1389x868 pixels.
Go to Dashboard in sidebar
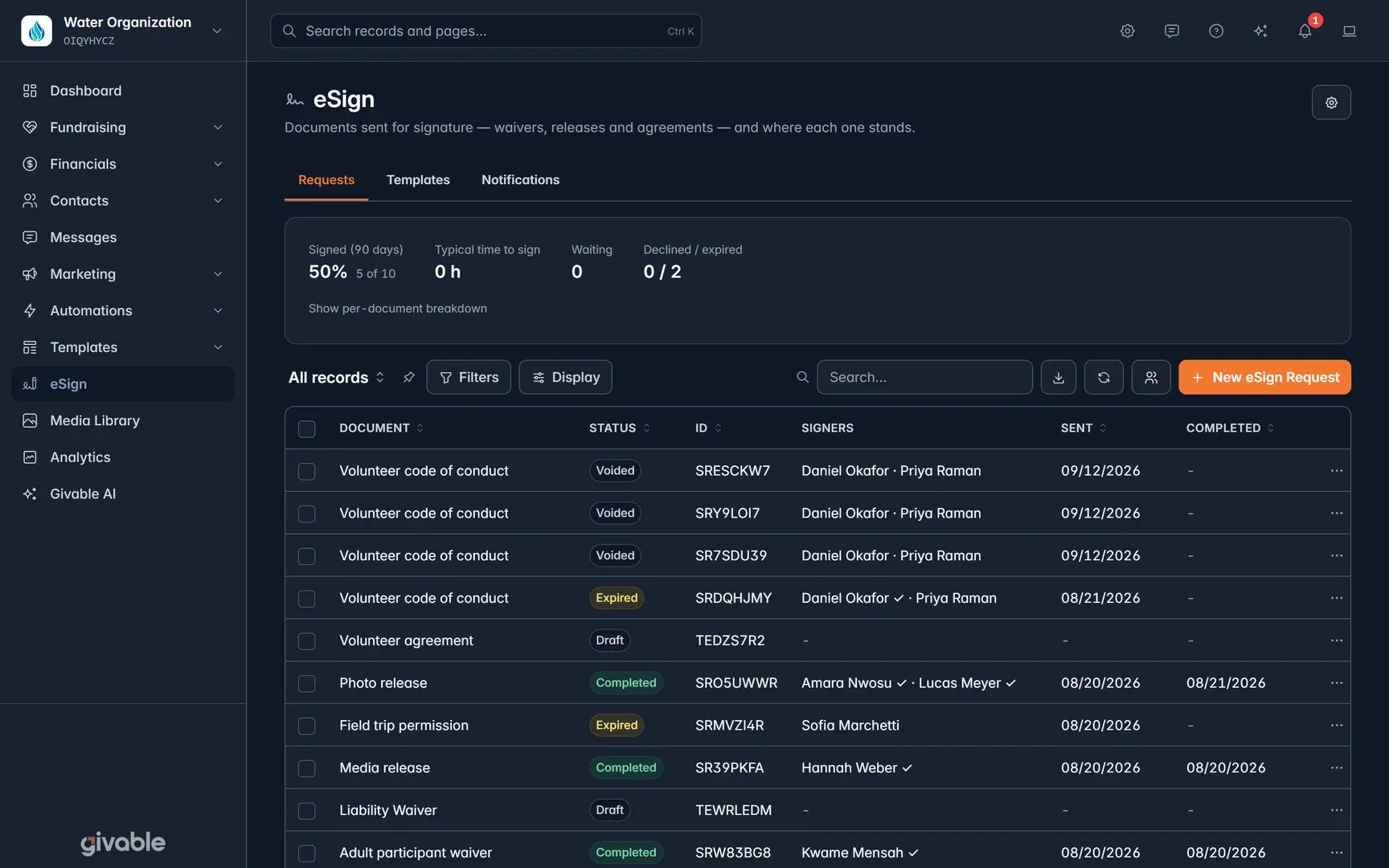(123, 91)
